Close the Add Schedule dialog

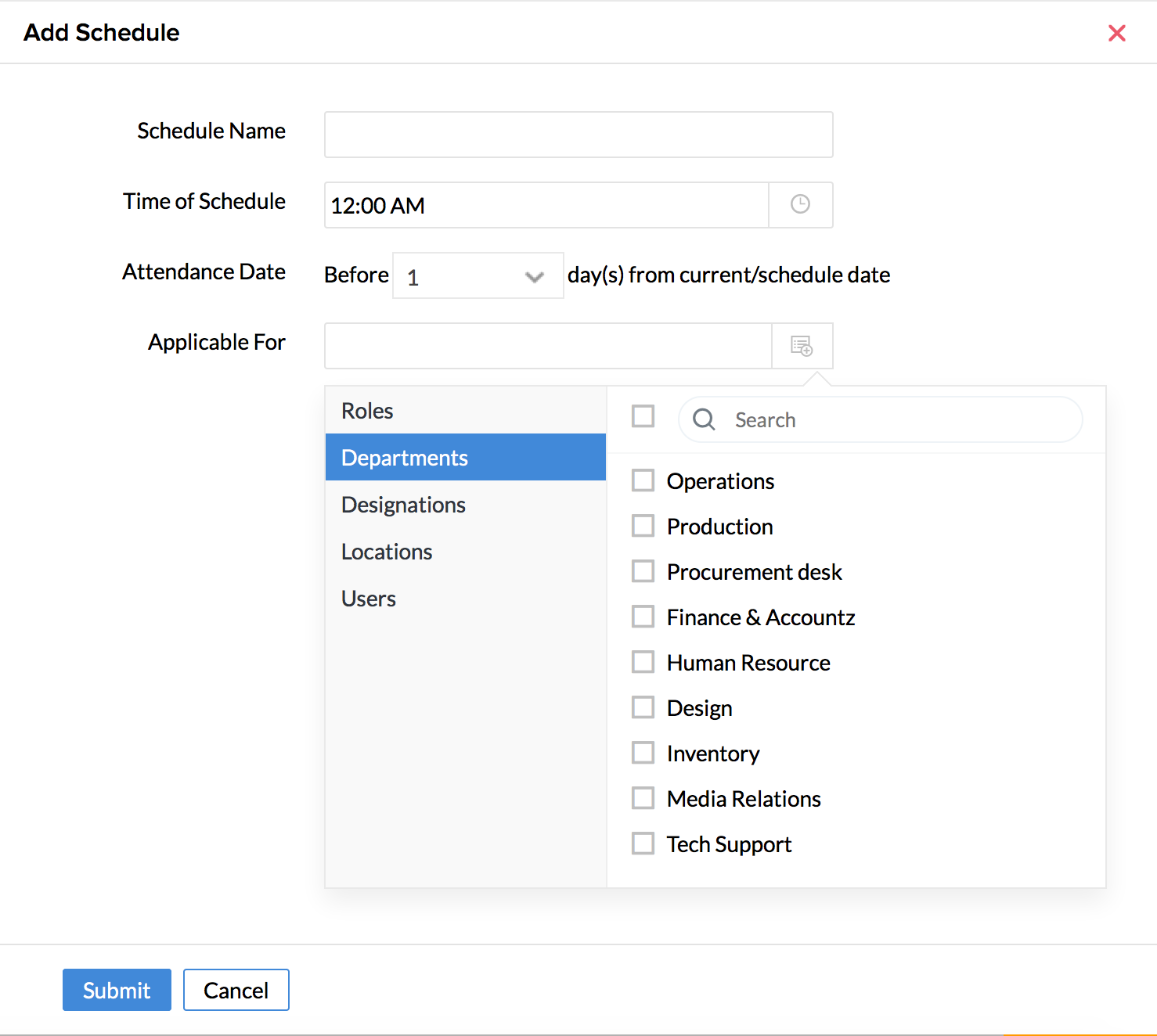tap(1116, 33)
